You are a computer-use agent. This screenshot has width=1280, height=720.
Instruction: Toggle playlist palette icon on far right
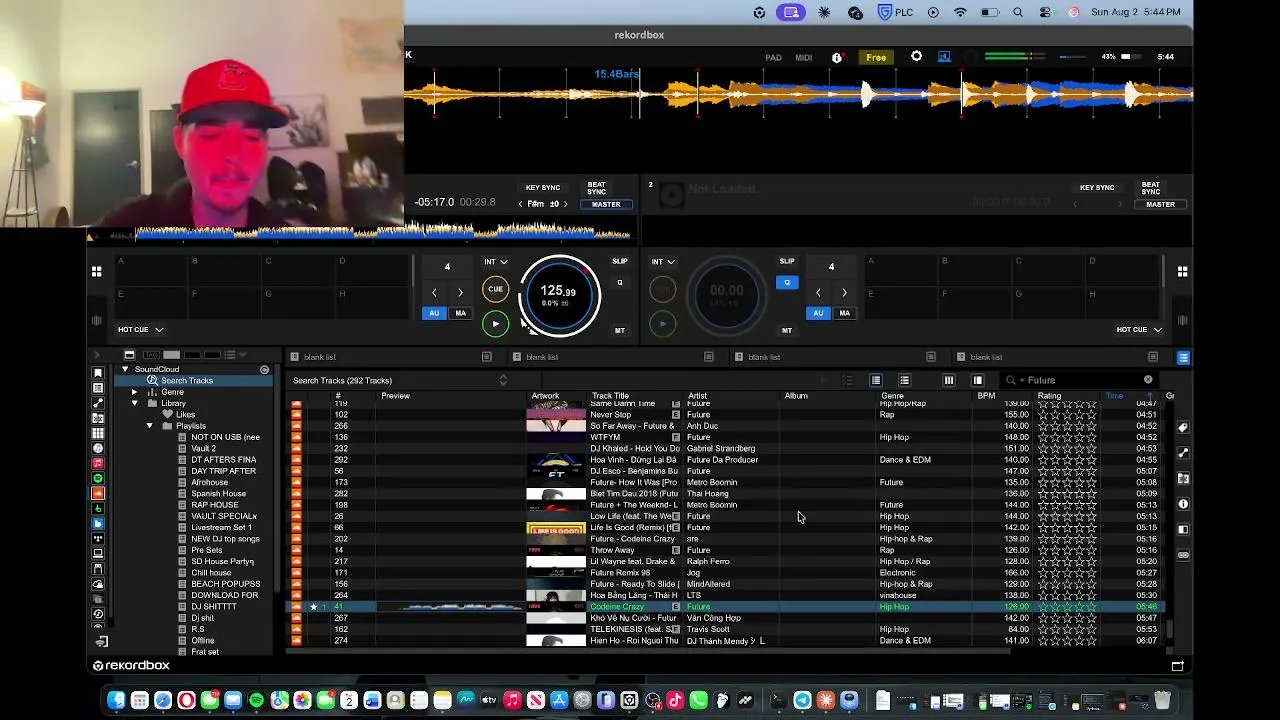1183,357
